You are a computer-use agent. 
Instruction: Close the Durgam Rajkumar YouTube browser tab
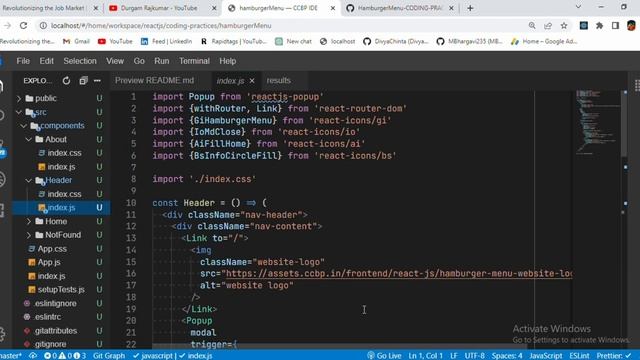[214, 8]
